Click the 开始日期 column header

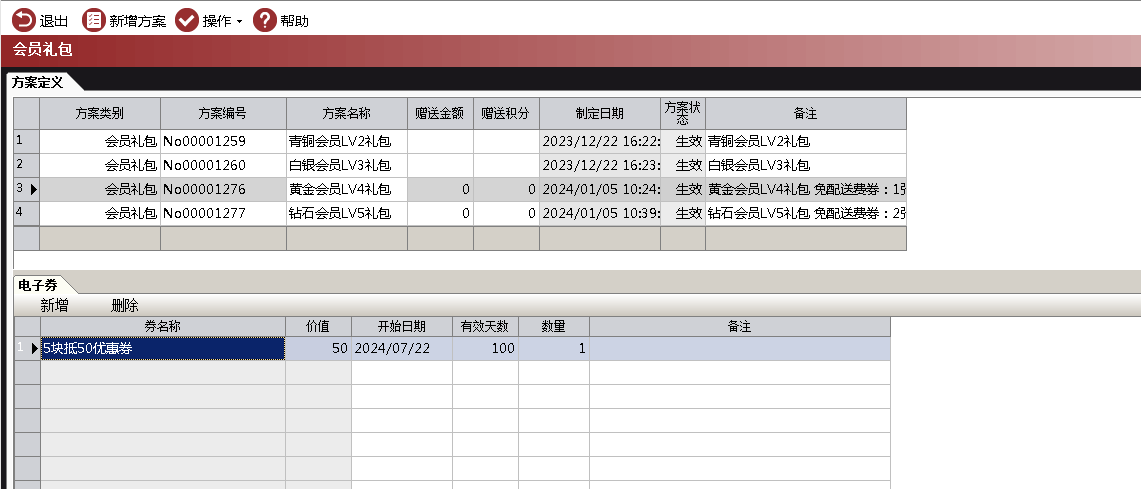[x=402, y=327]
